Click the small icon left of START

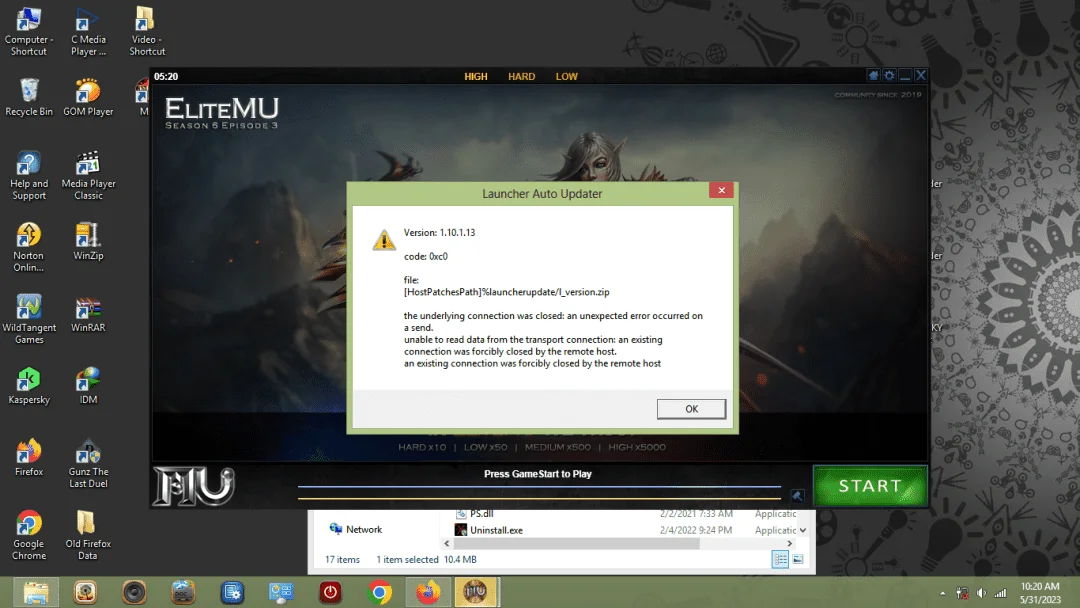[797, 496]
